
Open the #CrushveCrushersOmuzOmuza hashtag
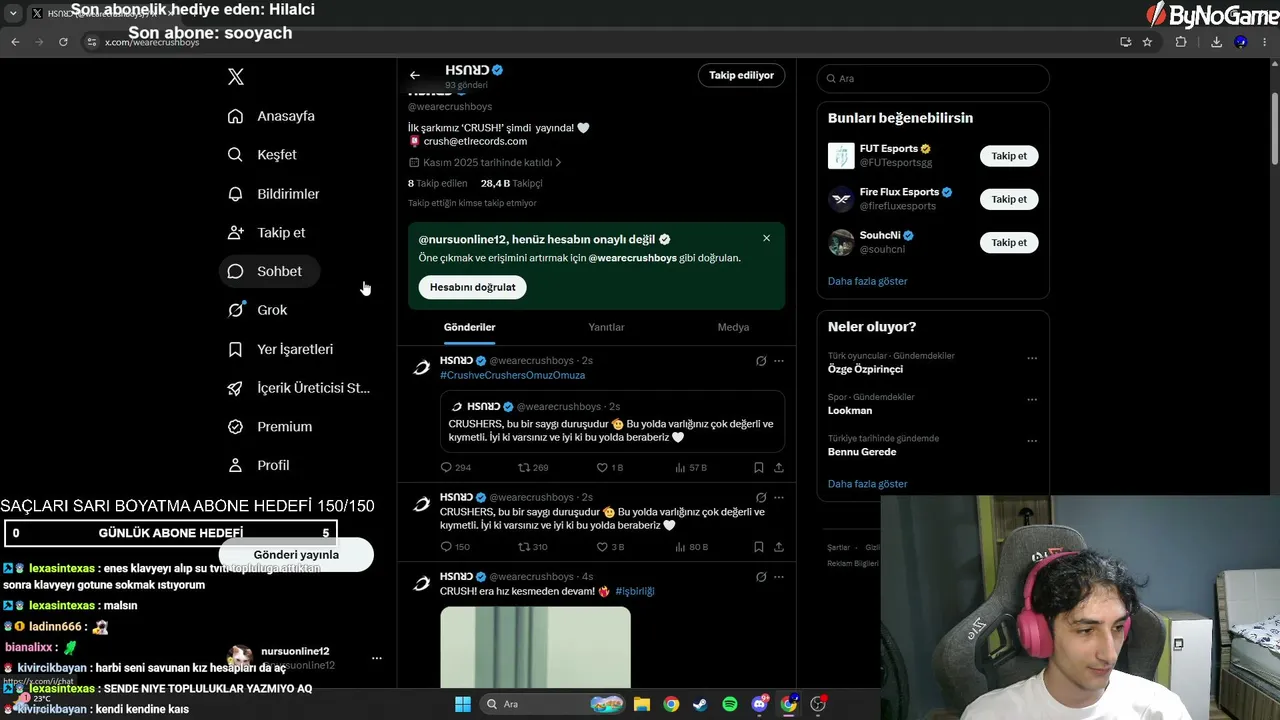[512, 375]
